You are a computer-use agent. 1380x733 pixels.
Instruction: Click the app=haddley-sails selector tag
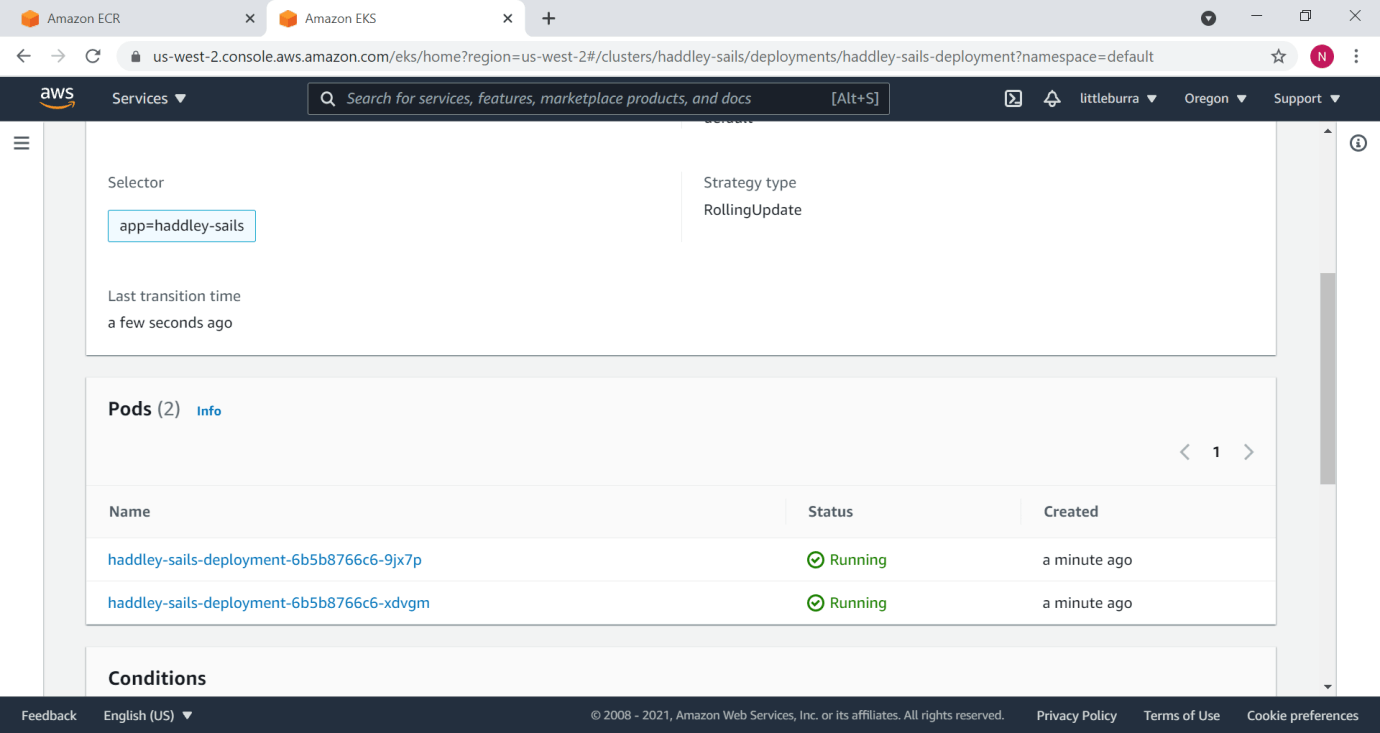pyautogui.click(x=182, y=226)
